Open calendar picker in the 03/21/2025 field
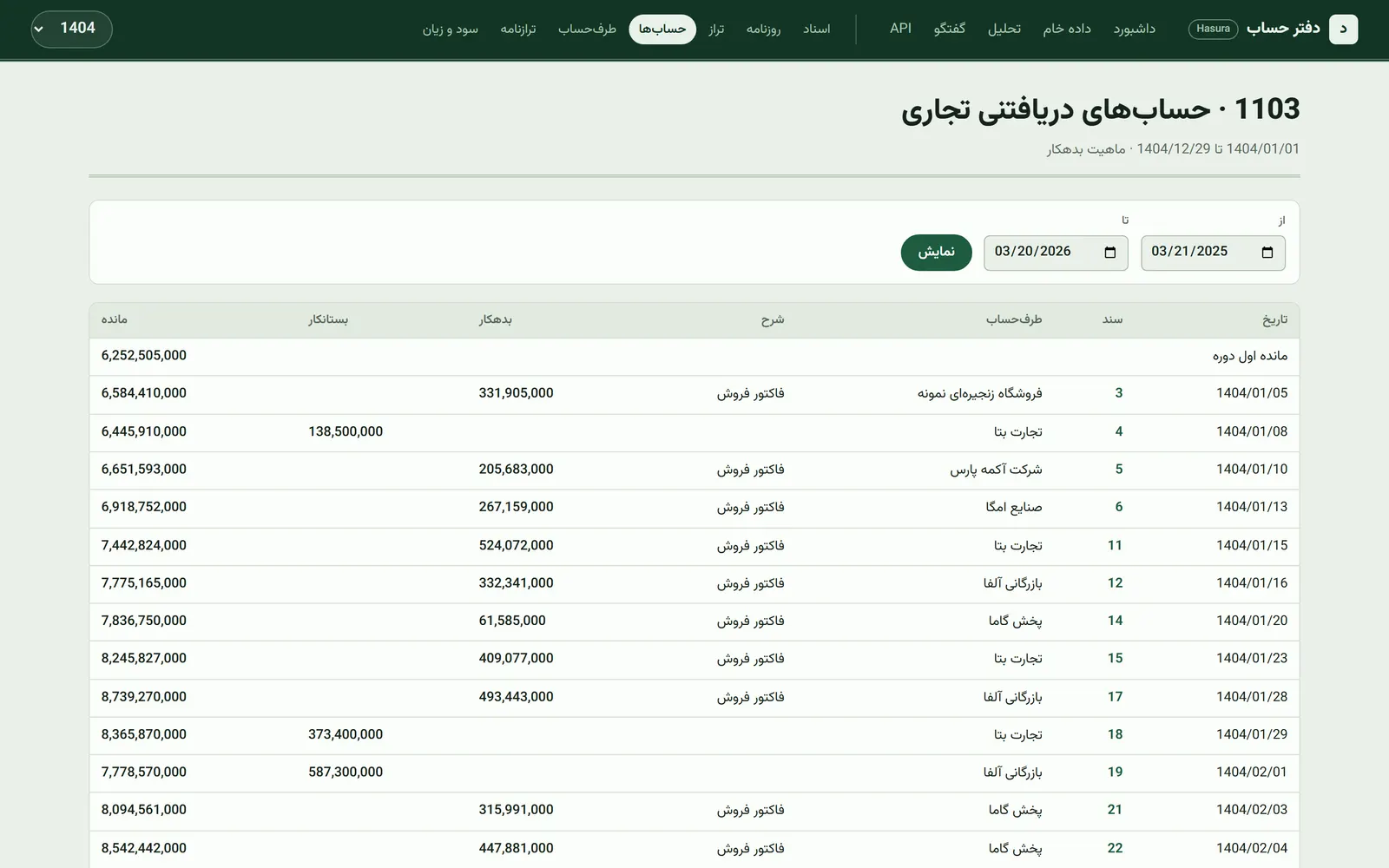This screenshot has height=868, width=1389. pos(1267,253)
